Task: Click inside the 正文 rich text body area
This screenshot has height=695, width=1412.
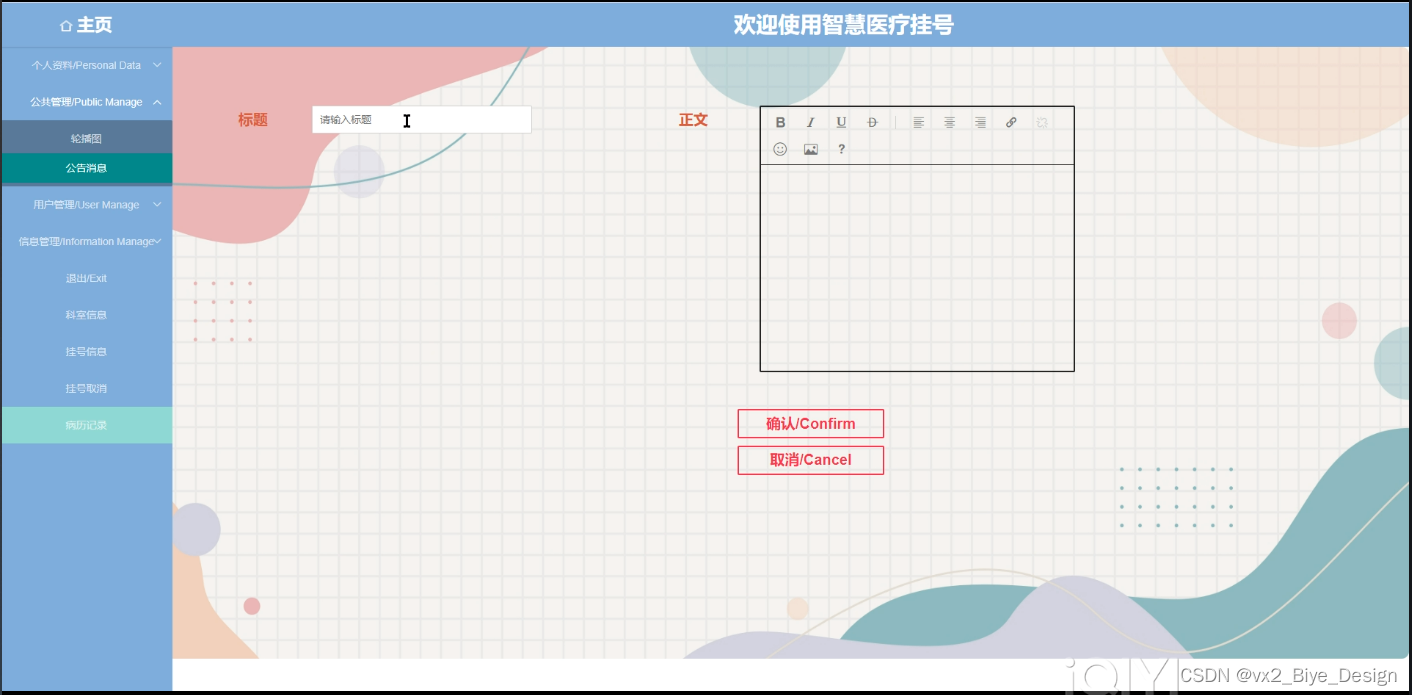Action: point(917,267)
